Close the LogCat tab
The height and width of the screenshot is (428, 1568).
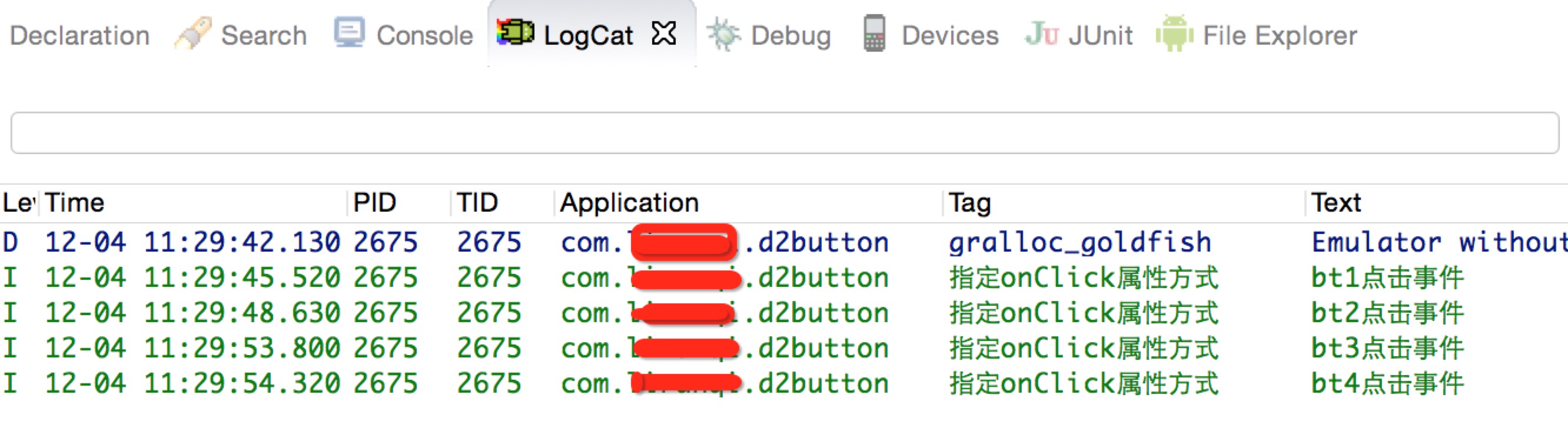[663, 34]
